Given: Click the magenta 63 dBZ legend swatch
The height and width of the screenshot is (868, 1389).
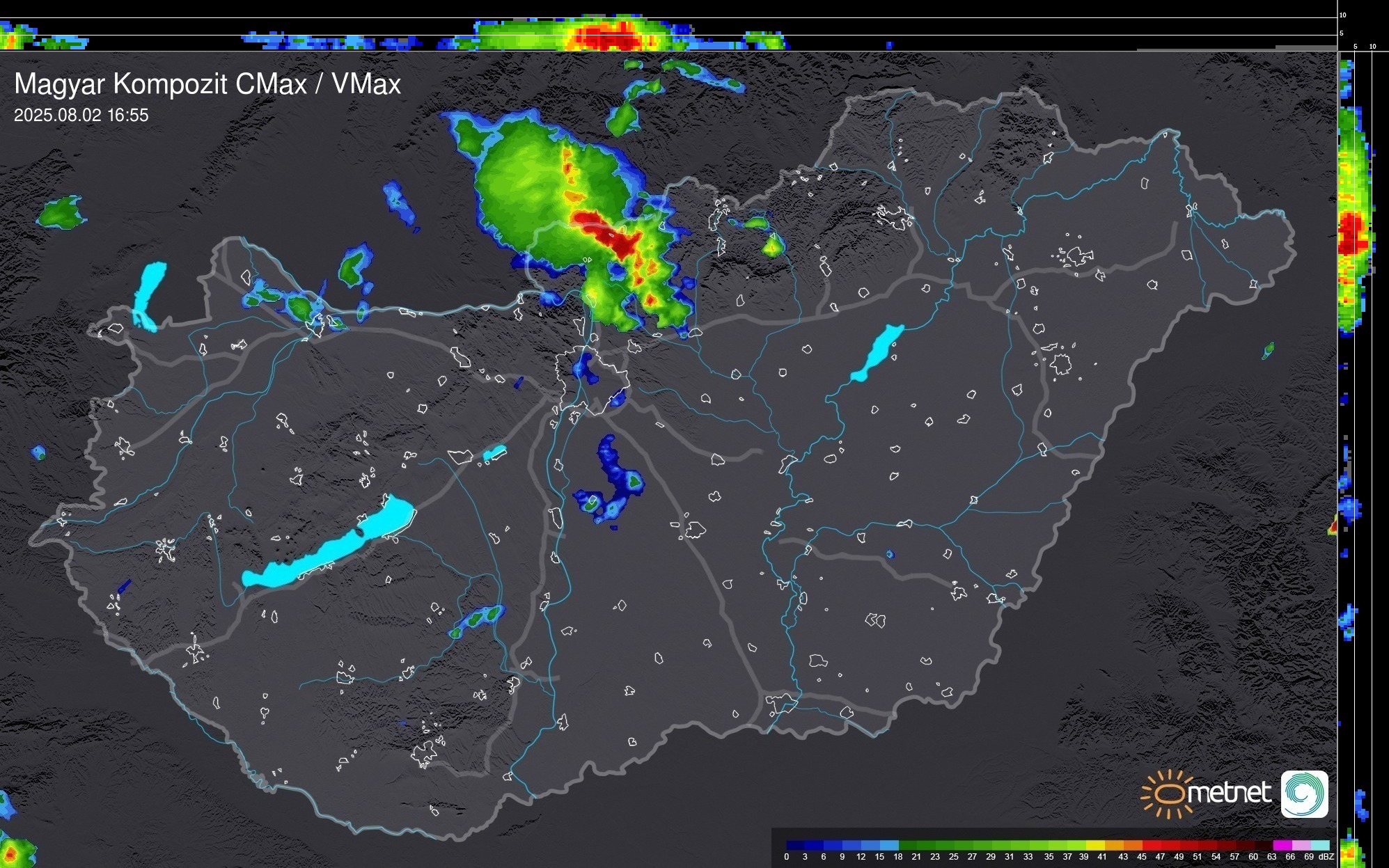Looking at the screenshot, I should click(1282, 845).
